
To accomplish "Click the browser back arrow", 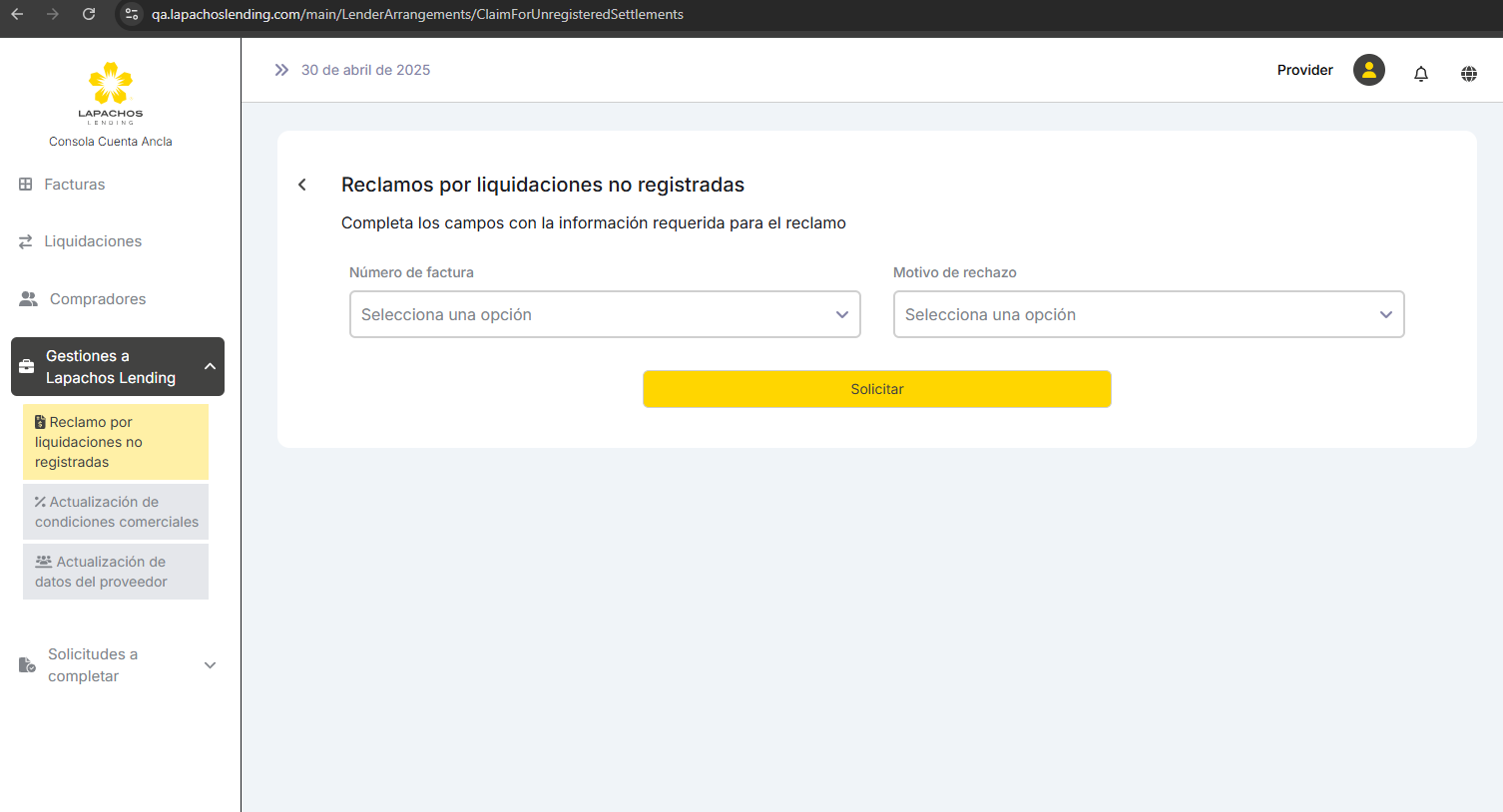I will [17, 14].
